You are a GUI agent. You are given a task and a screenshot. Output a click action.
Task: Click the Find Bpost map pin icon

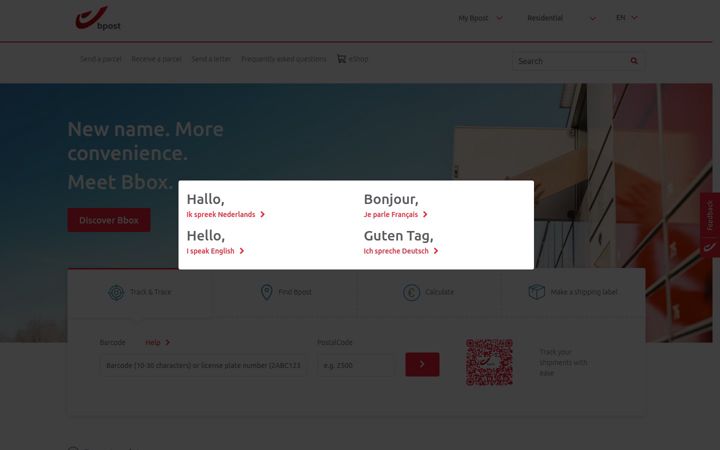click(x=266, y=292)
